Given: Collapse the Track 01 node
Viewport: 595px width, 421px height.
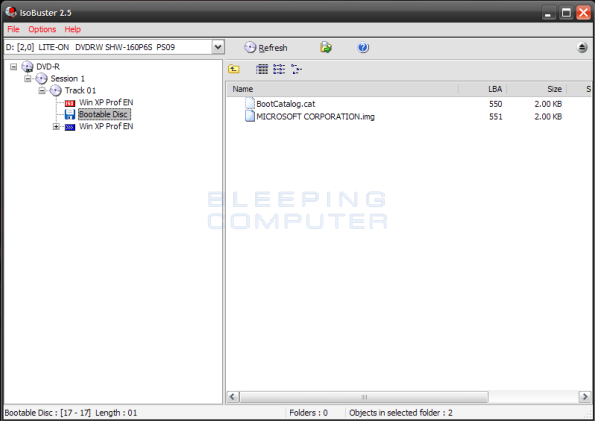Looking at the screenshot, I should [42, 90].
